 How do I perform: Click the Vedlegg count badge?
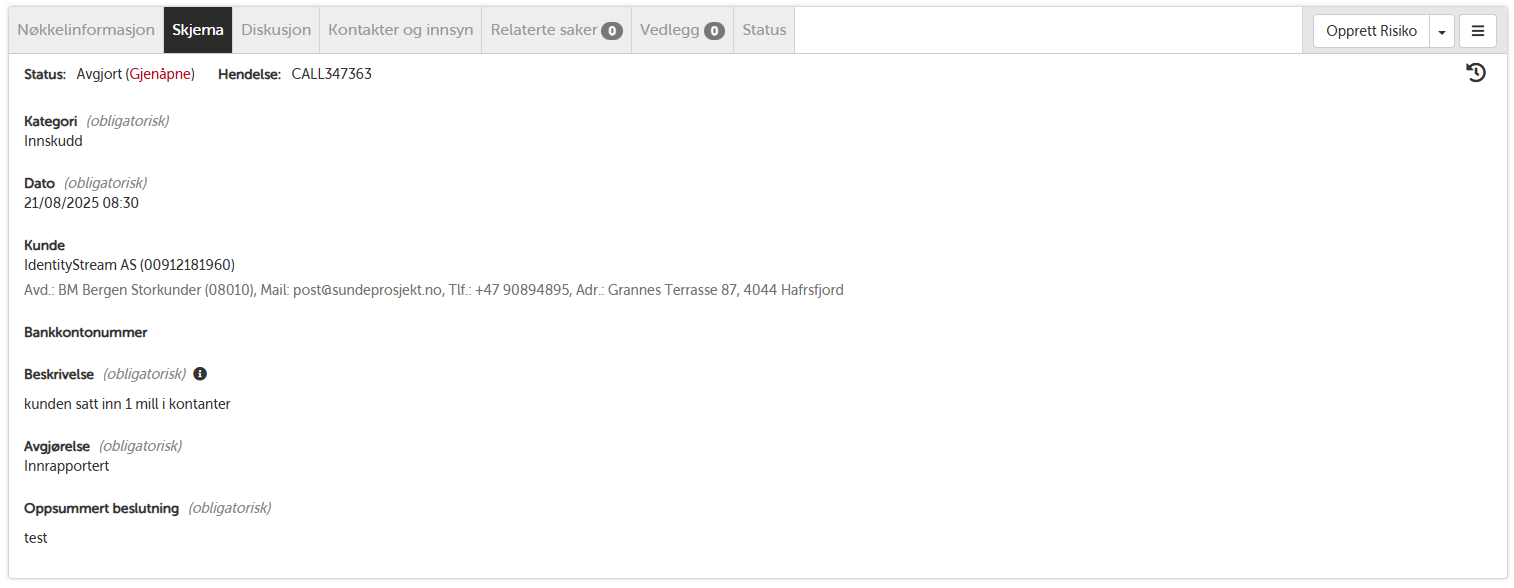(x=714, y=31)
